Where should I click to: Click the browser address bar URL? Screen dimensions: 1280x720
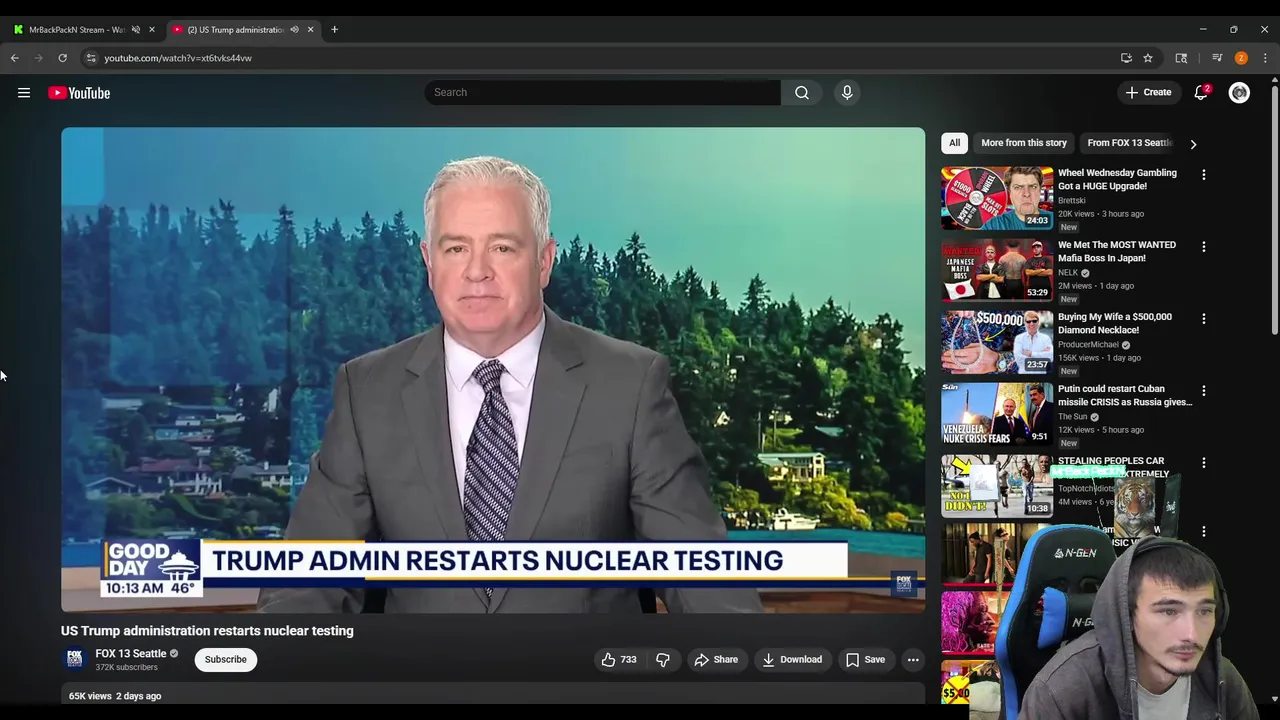178,58
